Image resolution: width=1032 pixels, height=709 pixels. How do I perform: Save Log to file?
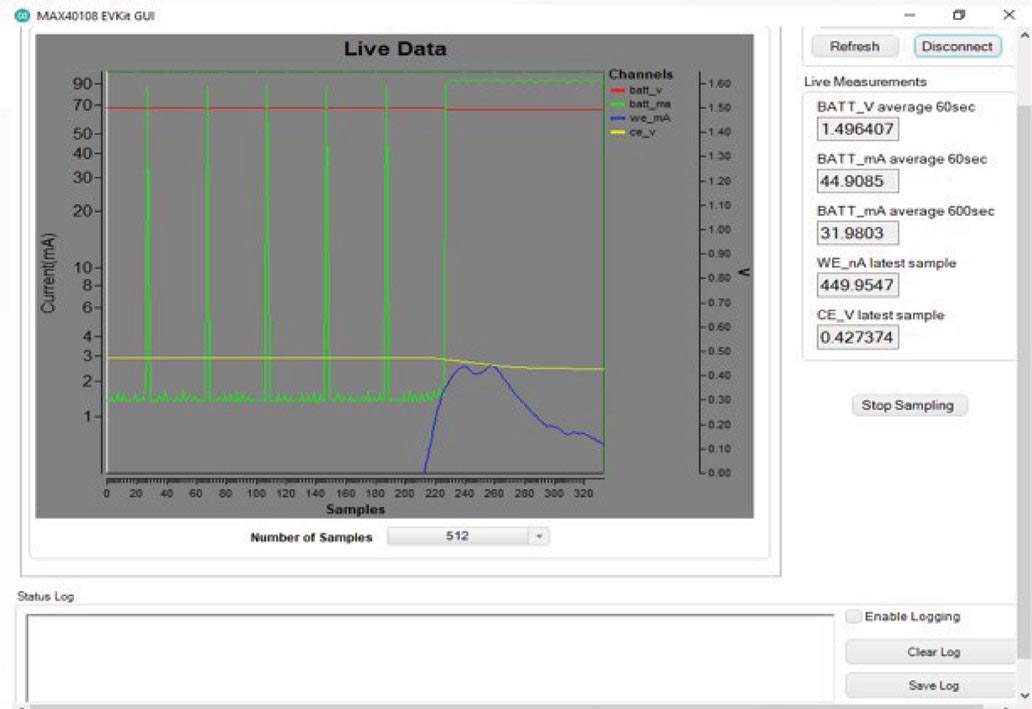tap(933, 685)
